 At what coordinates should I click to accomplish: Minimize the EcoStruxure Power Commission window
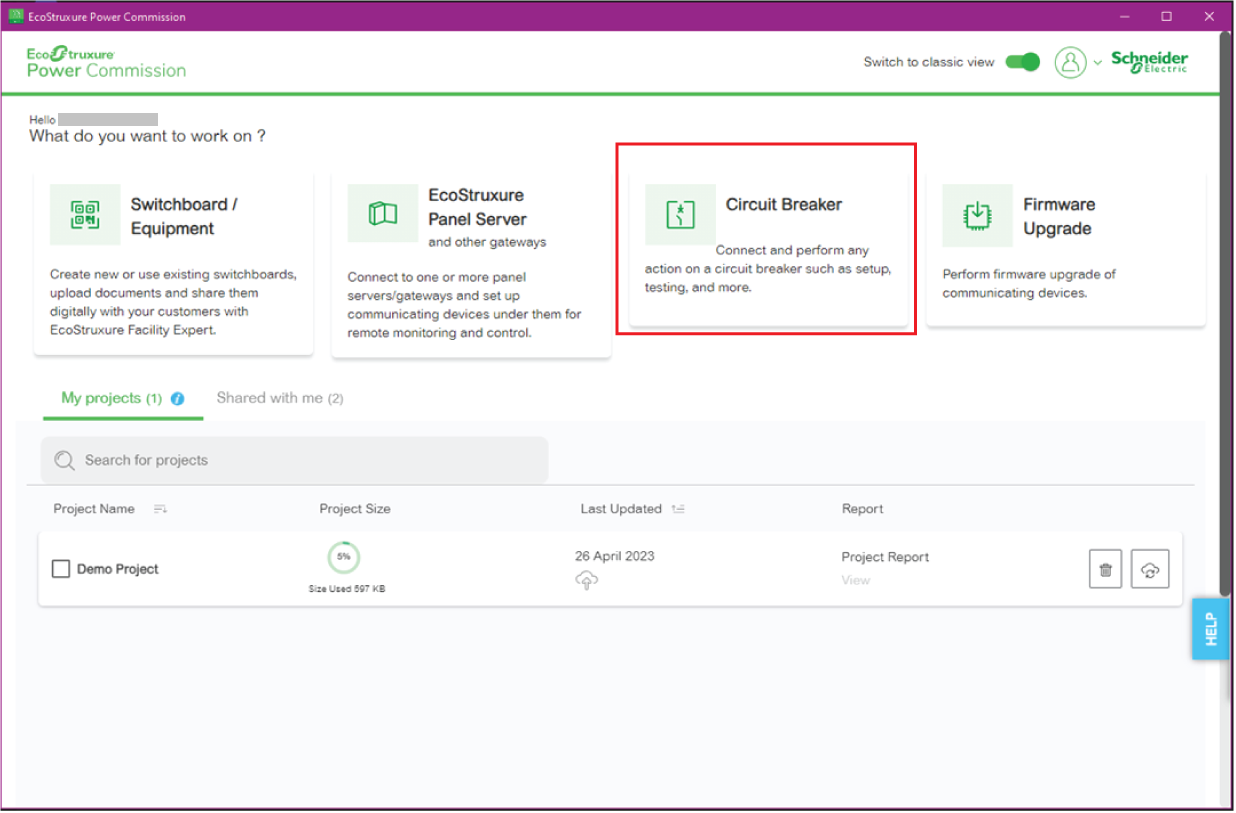[1125, 16]
